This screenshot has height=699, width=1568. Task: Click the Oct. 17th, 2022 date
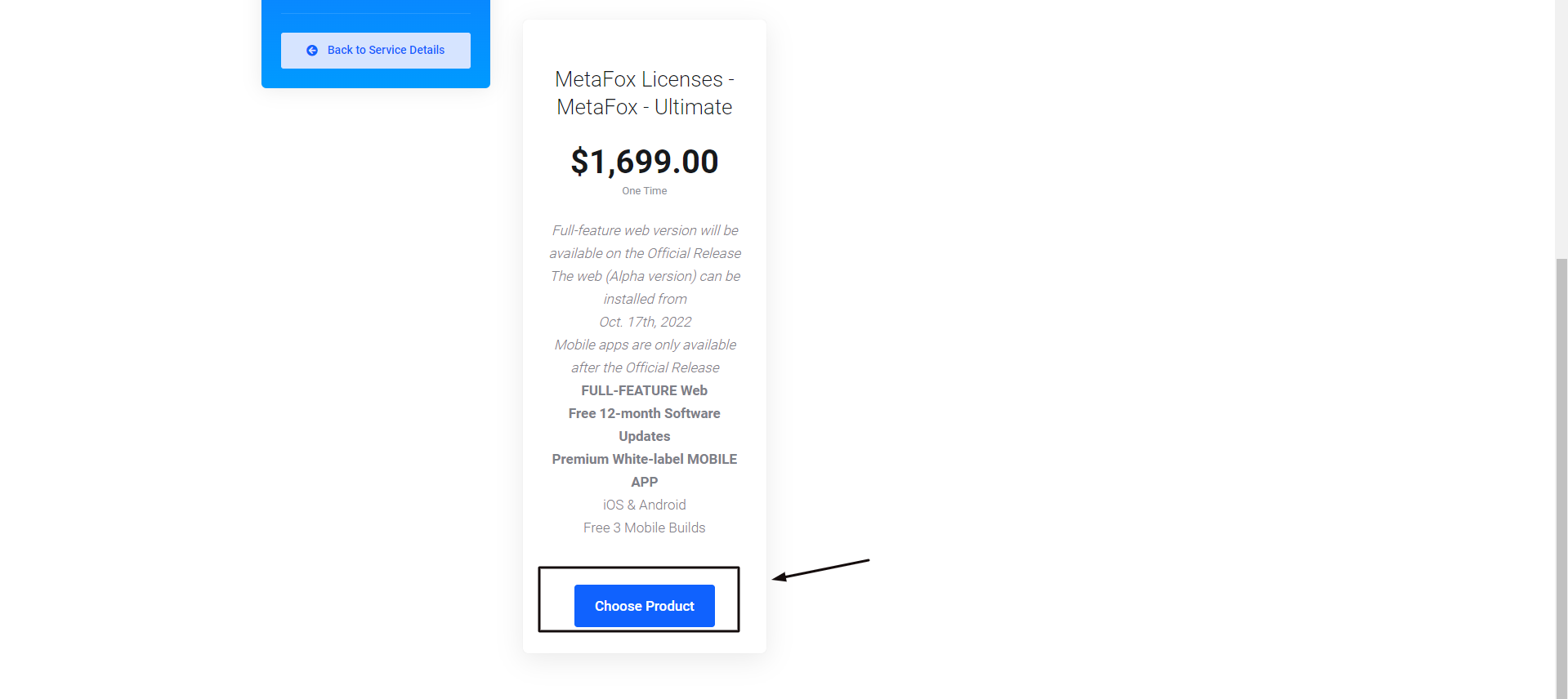tap(645, 322)
